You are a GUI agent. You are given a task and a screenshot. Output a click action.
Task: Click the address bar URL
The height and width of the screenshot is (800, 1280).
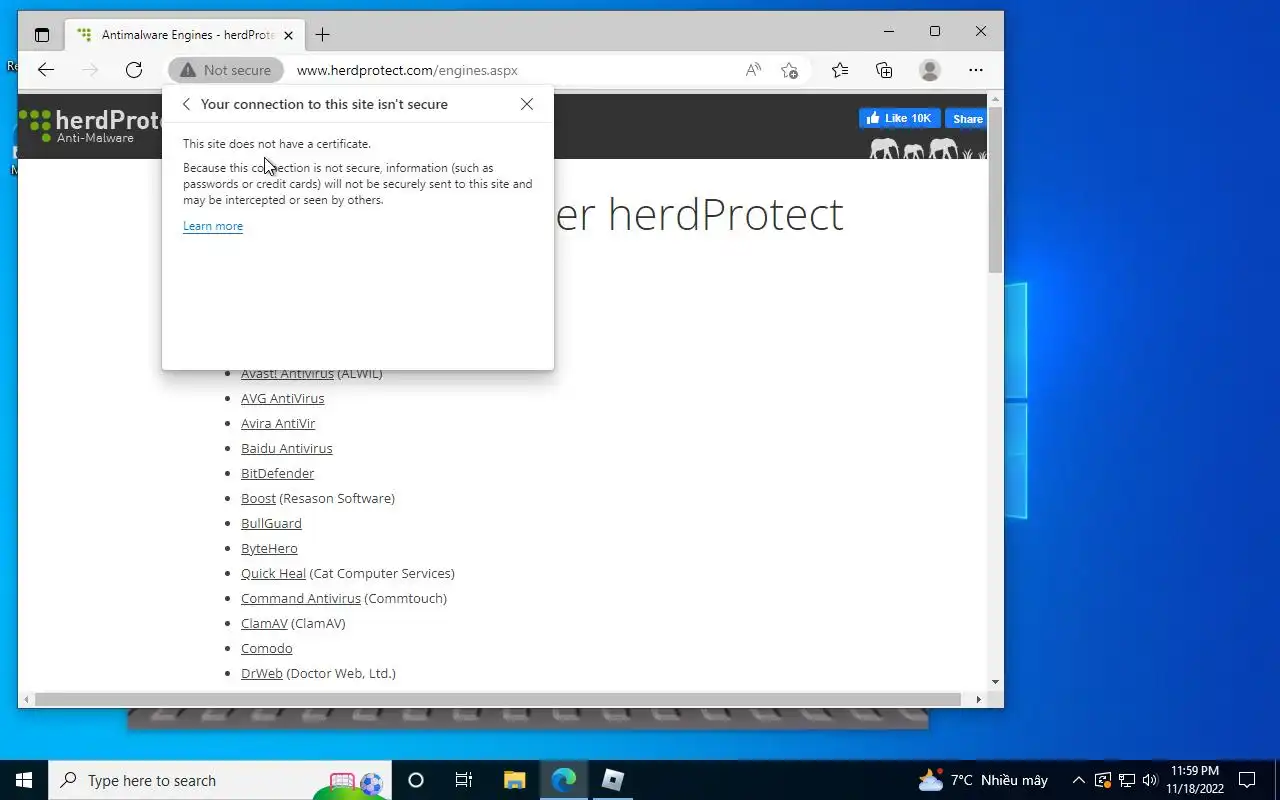click(407, 70)
